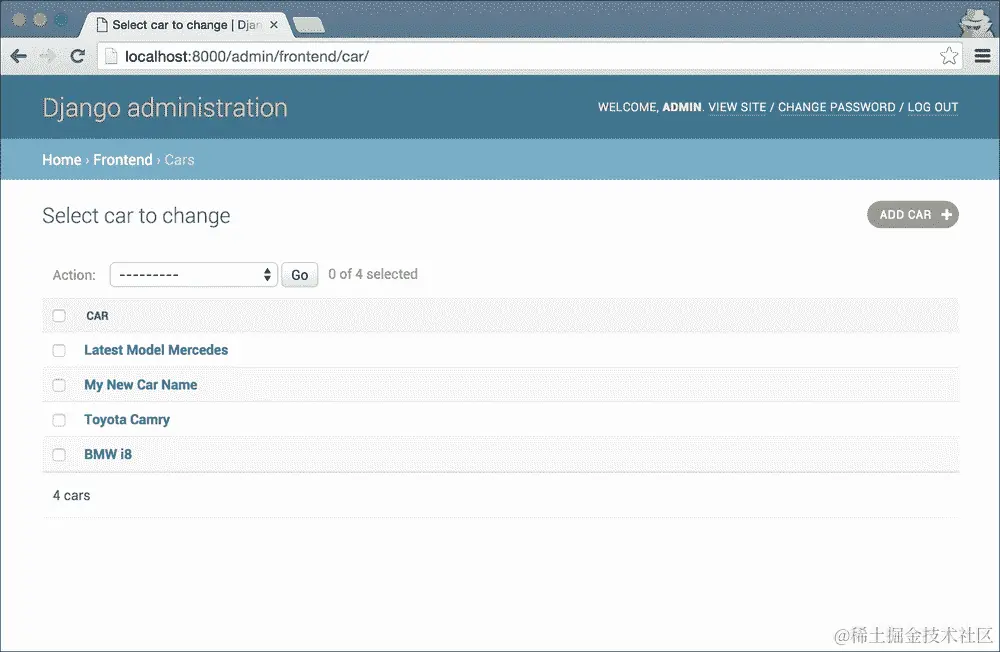
Task: Close the 'Select car to change' tab
Action: tap(274, 25)
